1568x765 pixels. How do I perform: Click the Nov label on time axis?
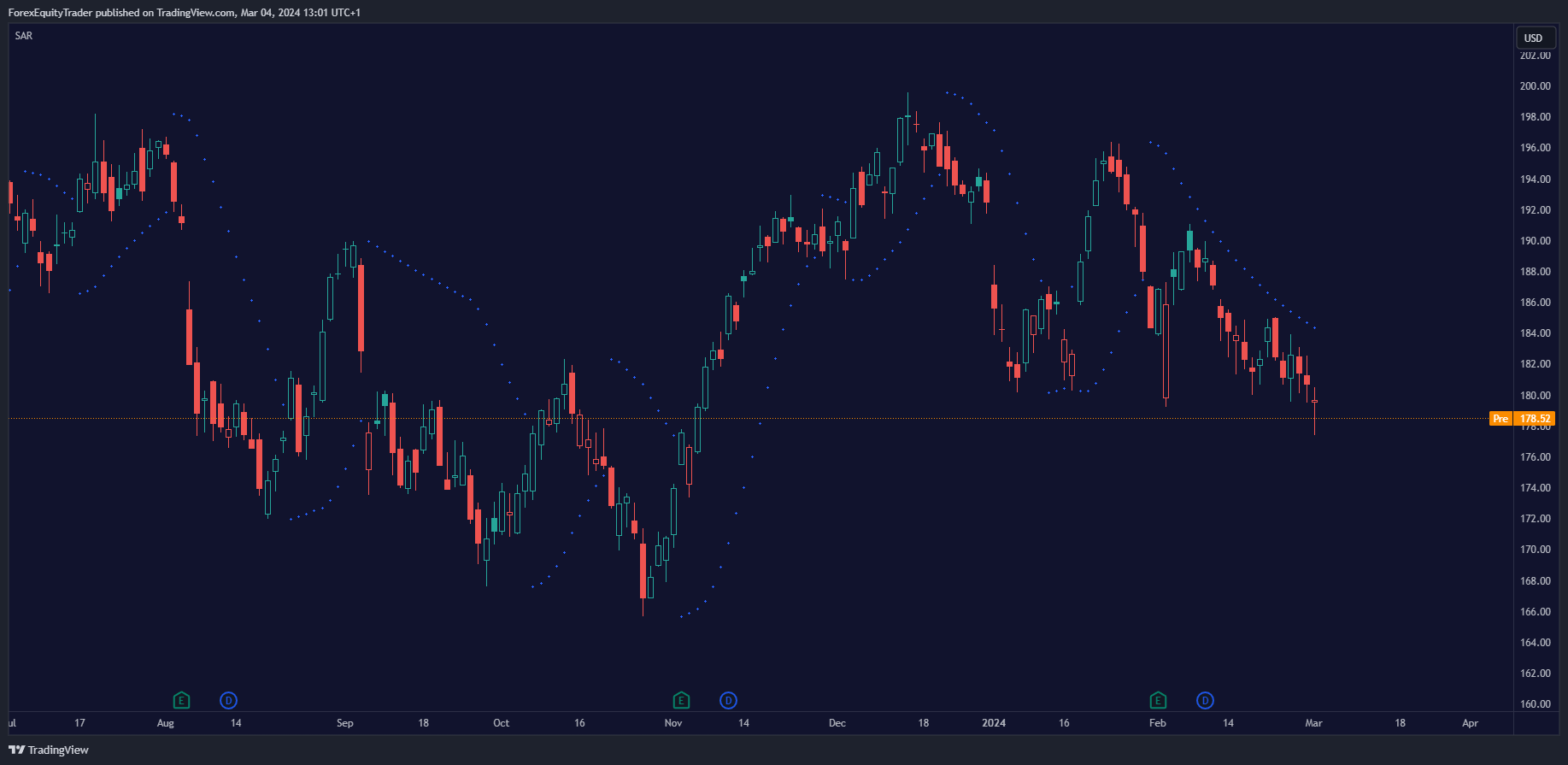[673, 723]
